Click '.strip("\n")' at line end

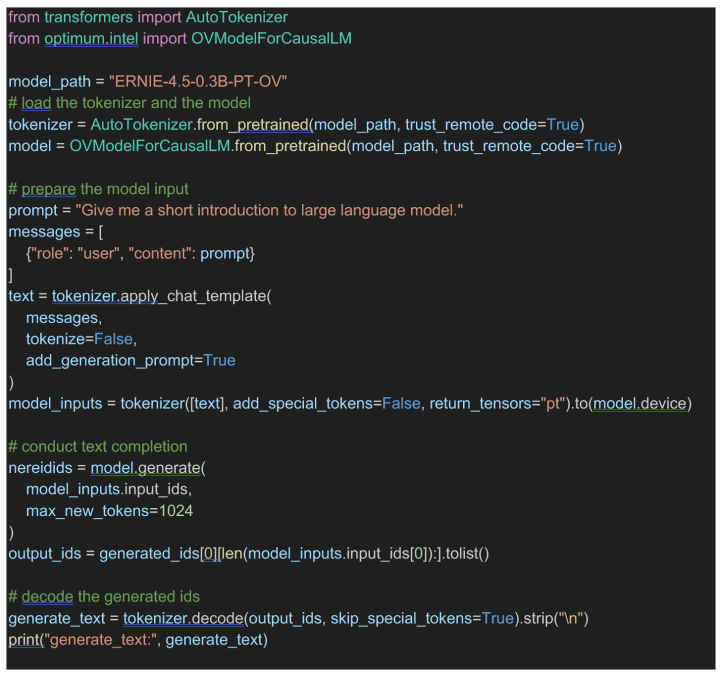coord(554,618)
